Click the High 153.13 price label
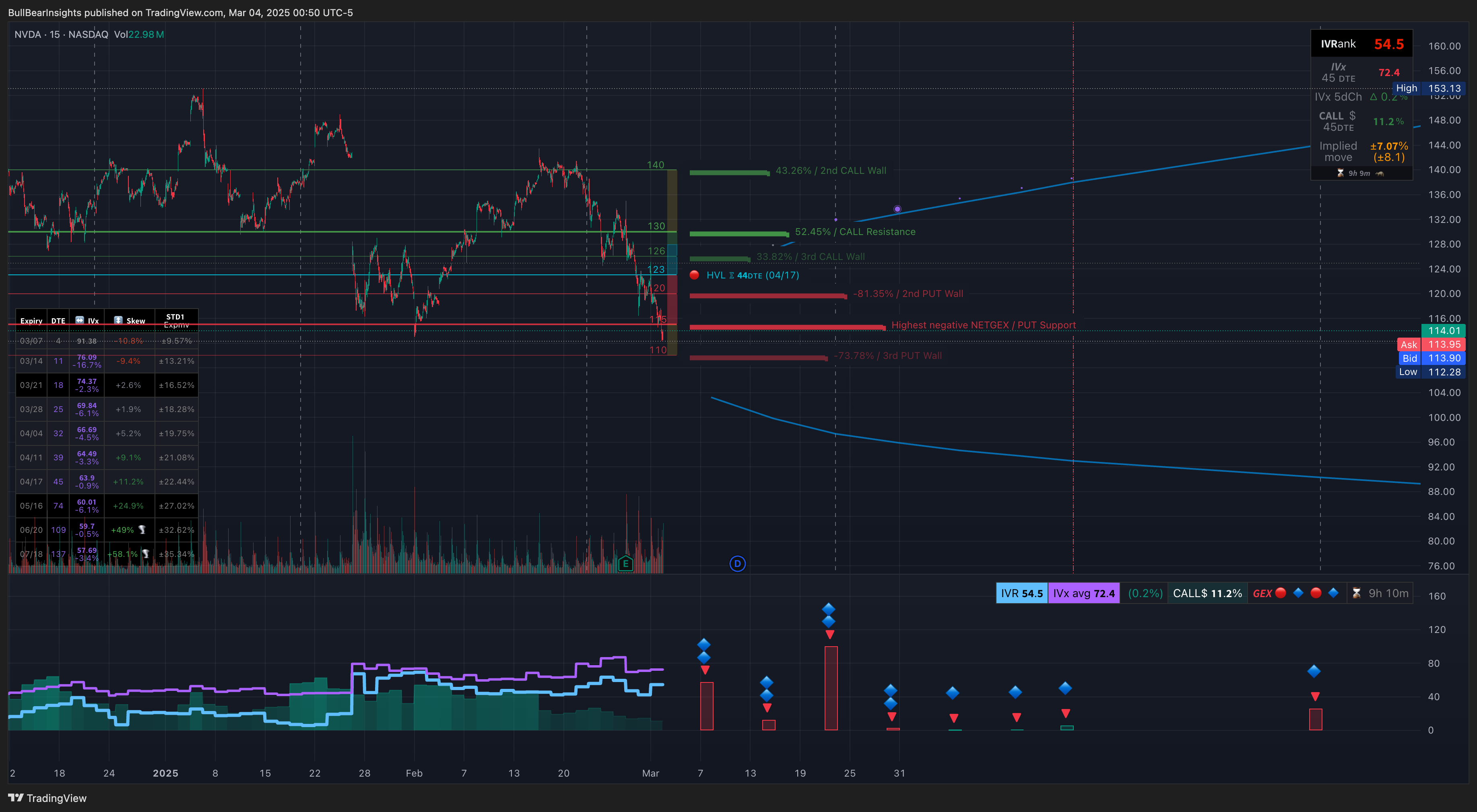The image size is (1477, 812). (x=1429, y=88)
